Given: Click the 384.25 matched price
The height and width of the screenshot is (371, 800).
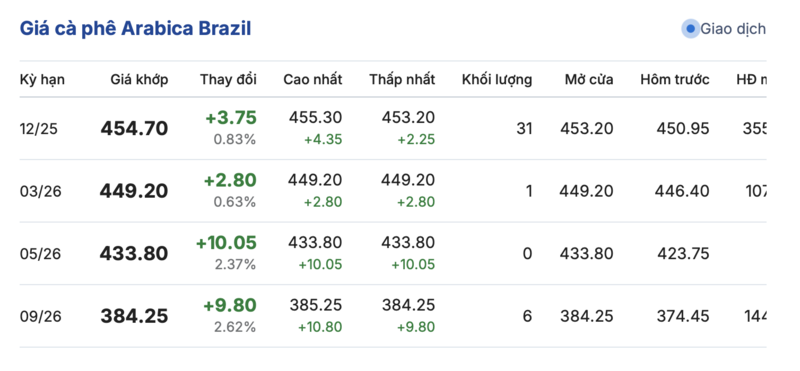Looking at the screenshot, I should [x=134, y=316].
